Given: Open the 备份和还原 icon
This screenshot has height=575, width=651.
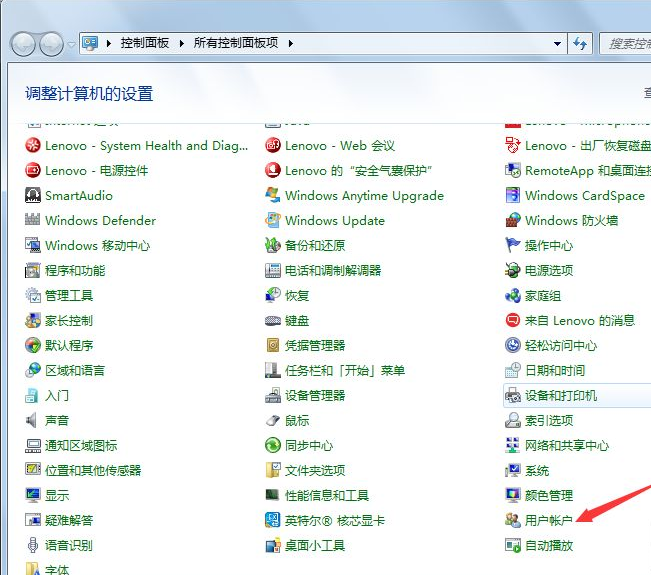Looking at the screenshot, I should (x=273, y=245).
